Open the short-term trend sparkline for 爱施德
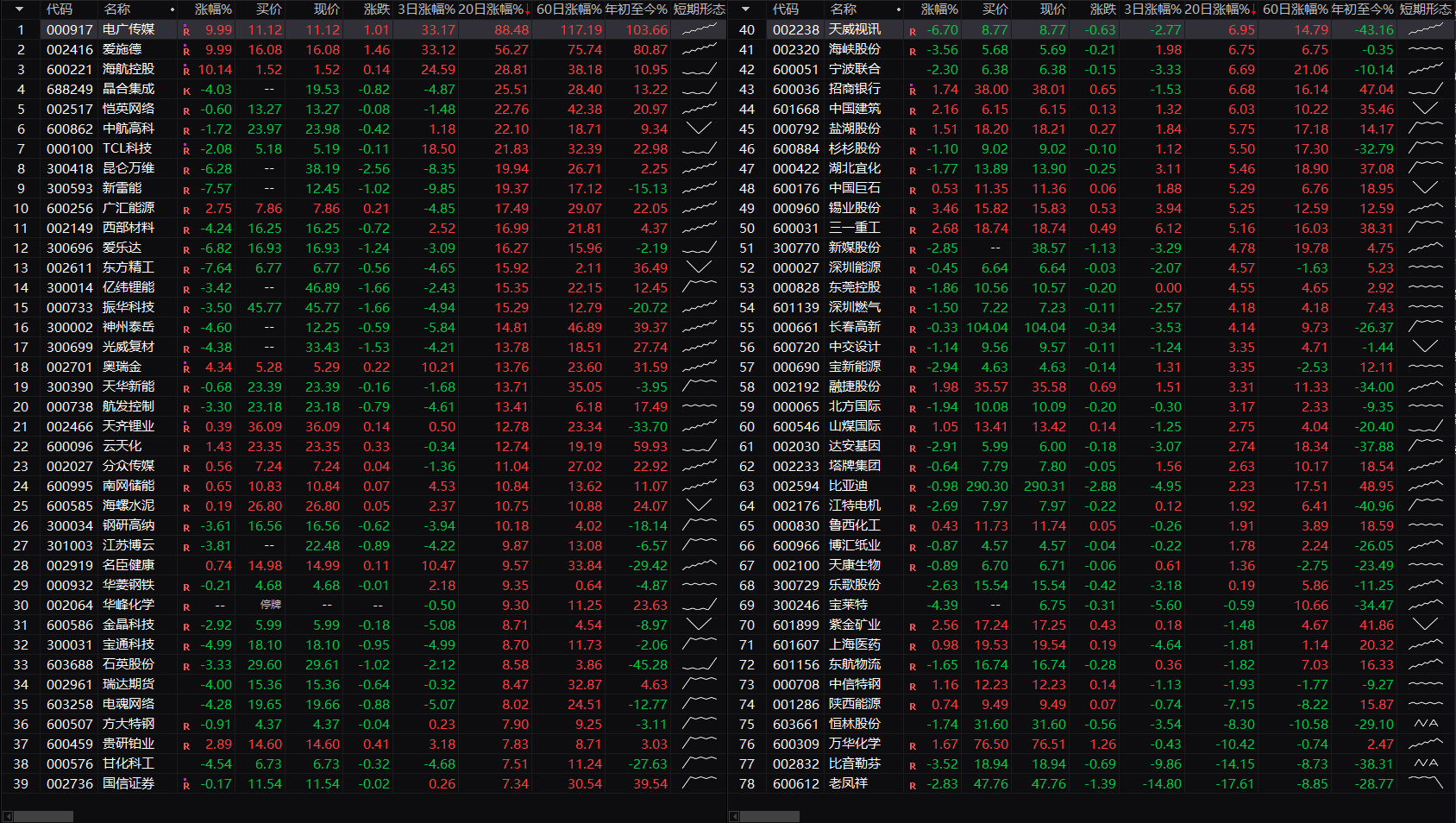 [700, 49]
